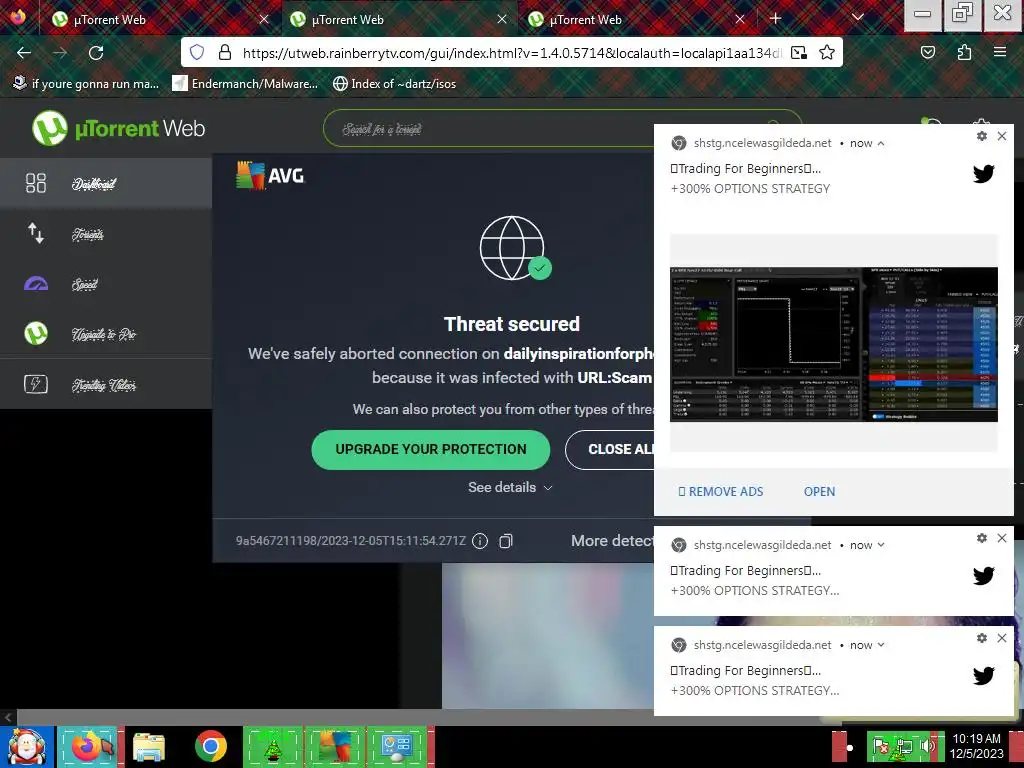1024x768 pixels.
Task: Open the Trending Videos sidebar item
Action: tap(106, 384)
